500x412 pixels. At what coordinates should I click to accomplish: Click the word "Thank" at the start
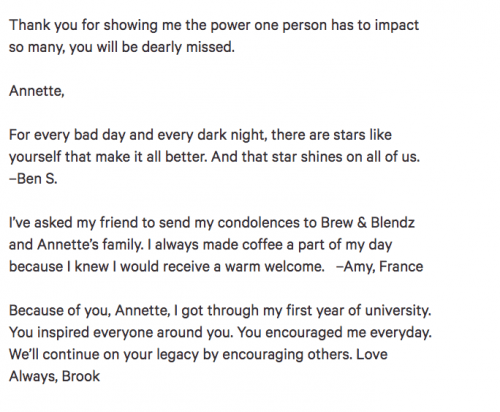click(x=29, y=25)
